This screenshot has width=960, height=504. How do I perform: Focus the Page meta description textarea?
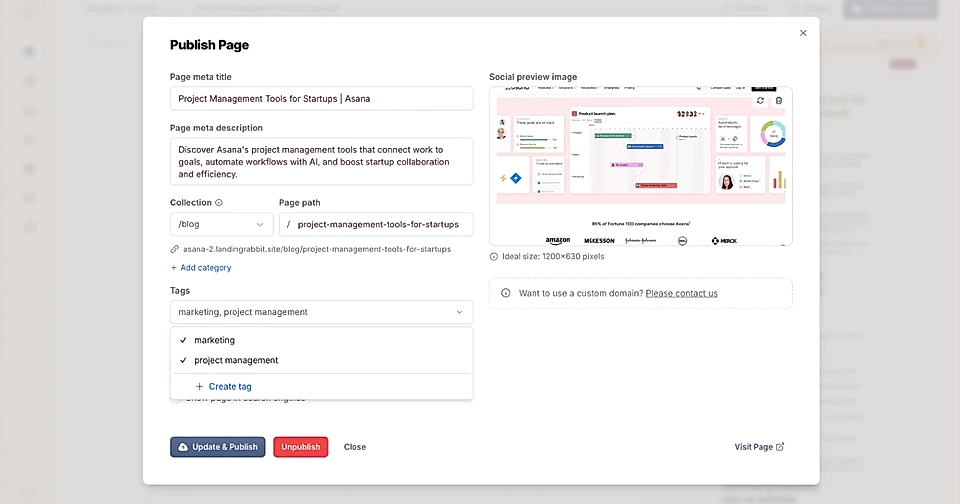tap(321, 162)
